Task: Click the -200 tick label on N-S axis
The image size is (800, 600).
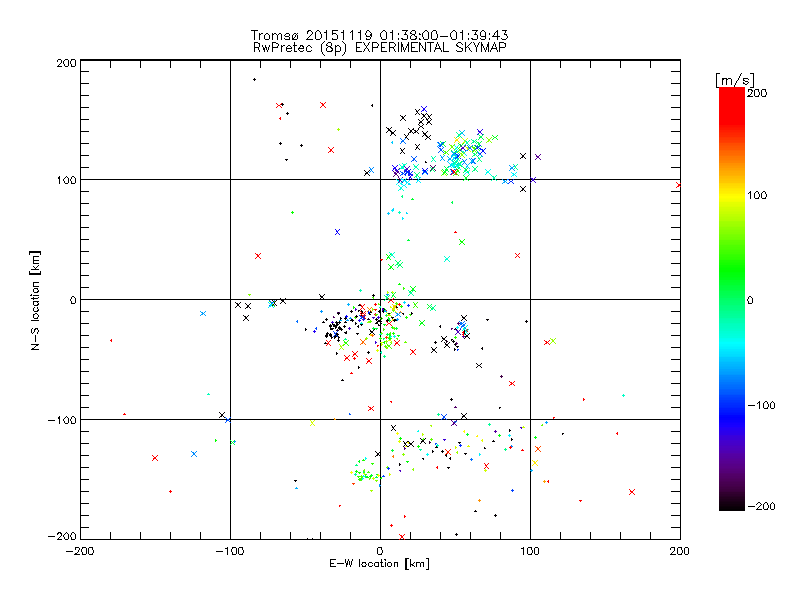Action: pyautogui.click(x=62, y=536)
